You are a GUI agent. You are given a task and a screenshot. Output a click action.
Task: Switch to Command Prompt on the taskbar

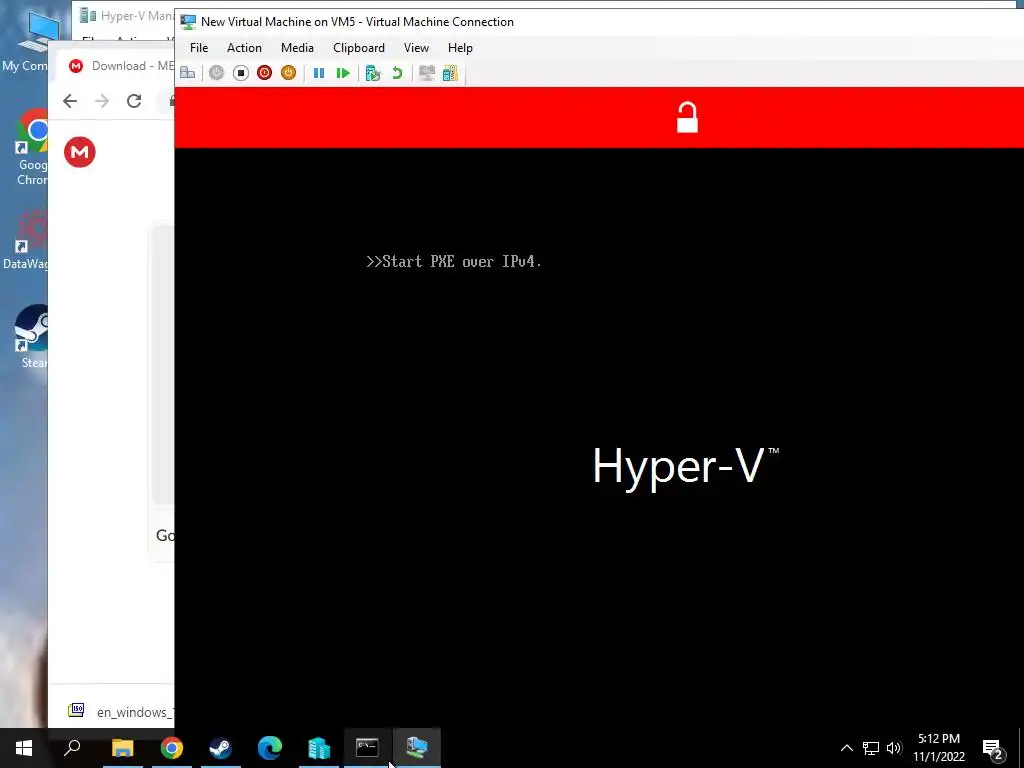coord(368,748)
